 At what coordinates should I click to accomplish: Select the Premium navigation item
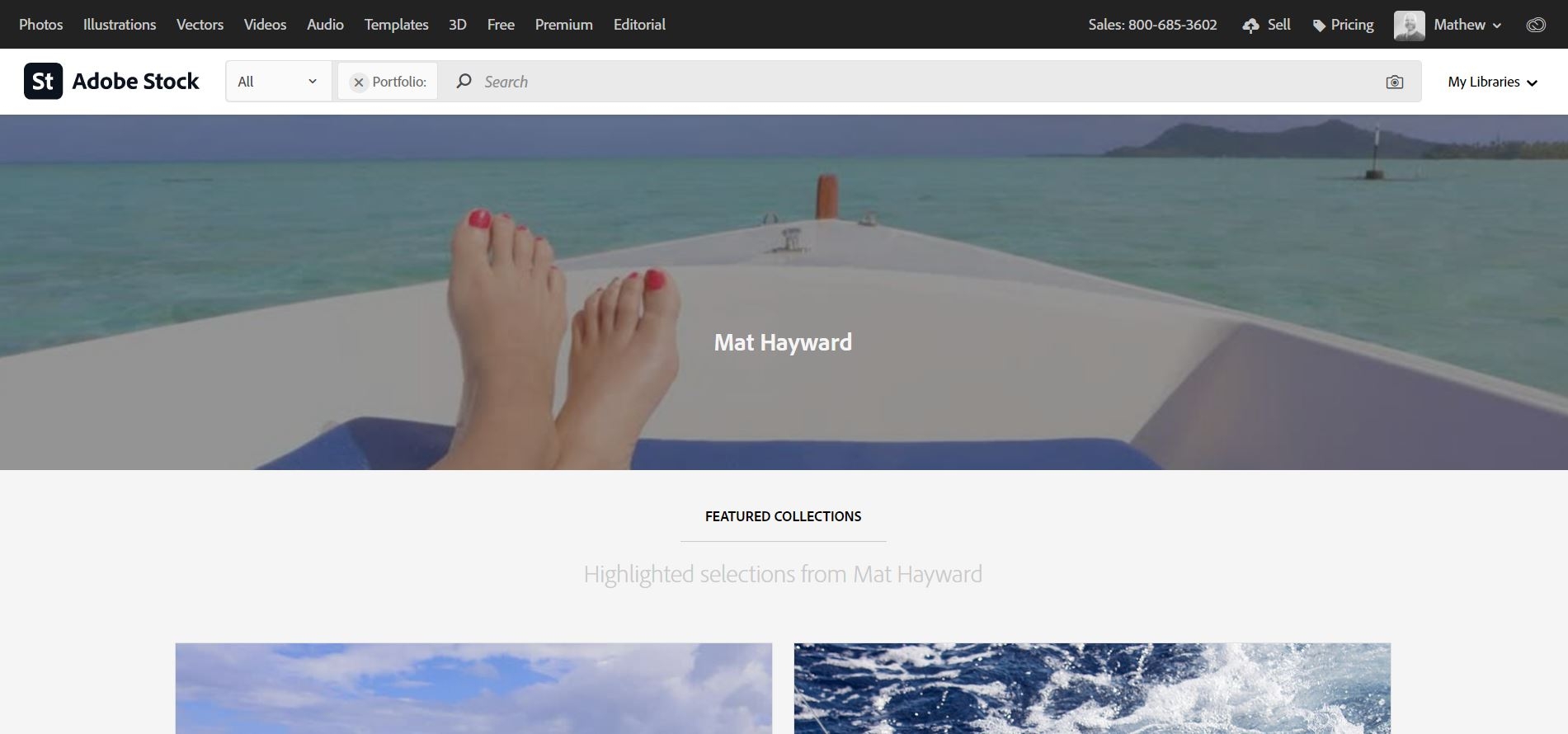[x=564, y=25]
